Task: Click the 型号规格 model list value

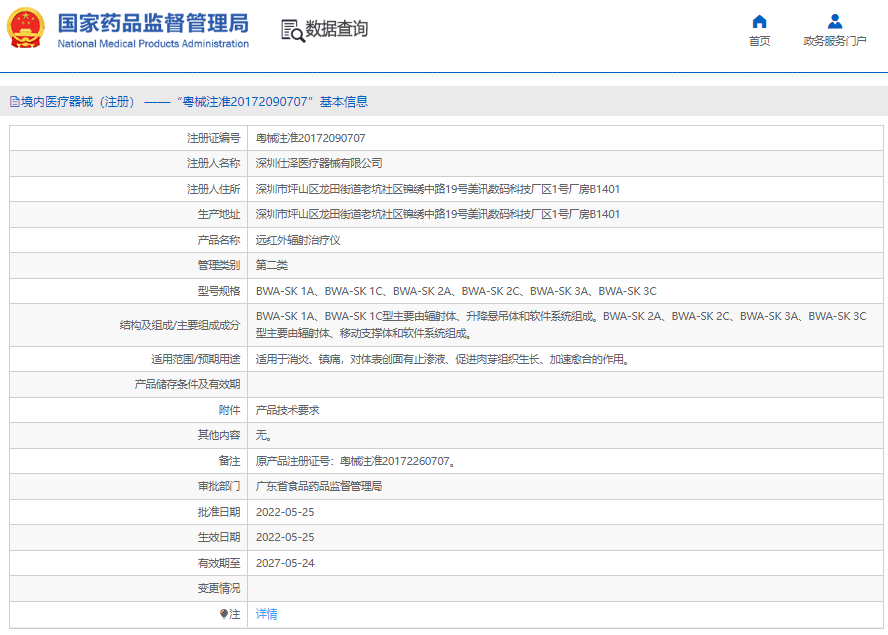Action: coord(456,291)
